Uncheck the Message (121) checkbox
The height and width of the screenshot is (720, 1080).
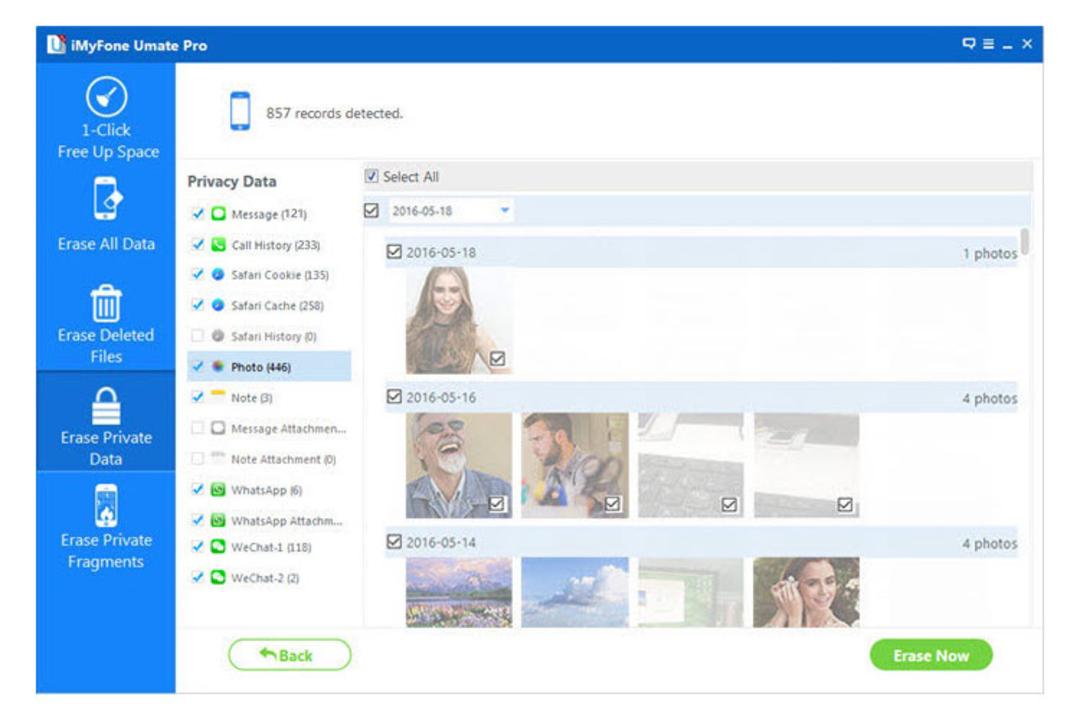[198, 214]
